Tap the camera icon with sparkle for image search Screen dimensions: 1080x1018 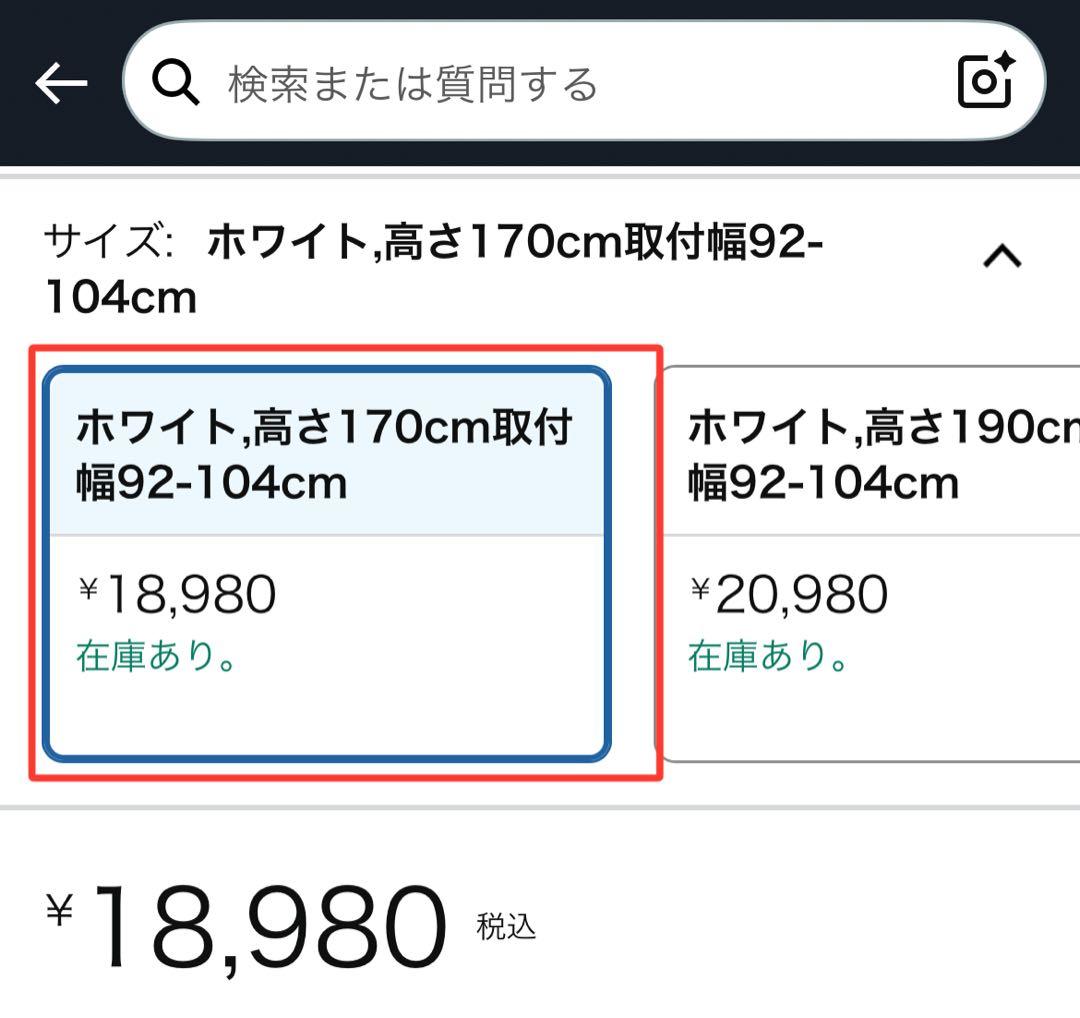pyautogui.click(x=985, y=82)
